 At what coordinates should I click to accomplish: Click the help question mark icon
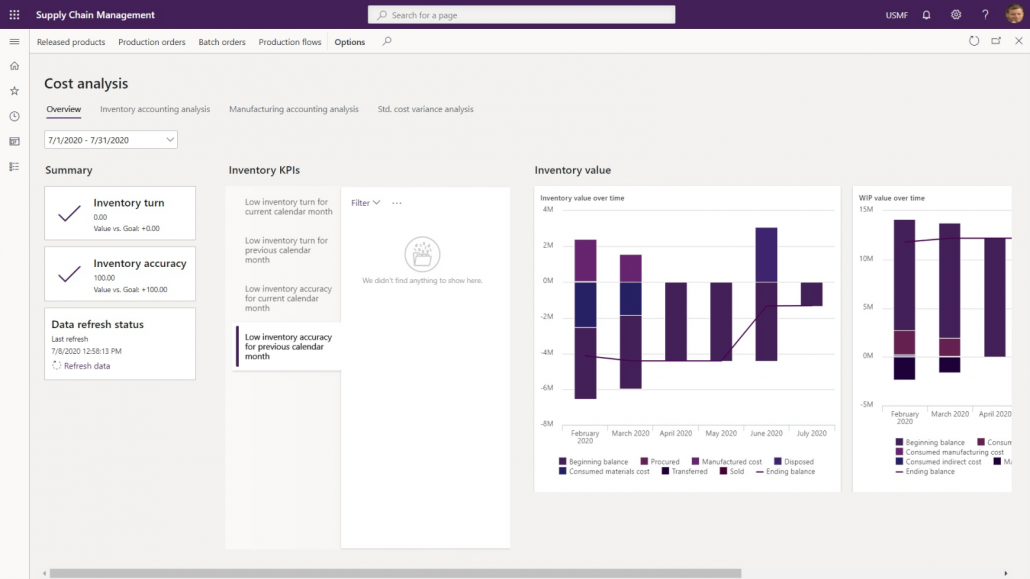pyautogui.click(x=985, y=15)
